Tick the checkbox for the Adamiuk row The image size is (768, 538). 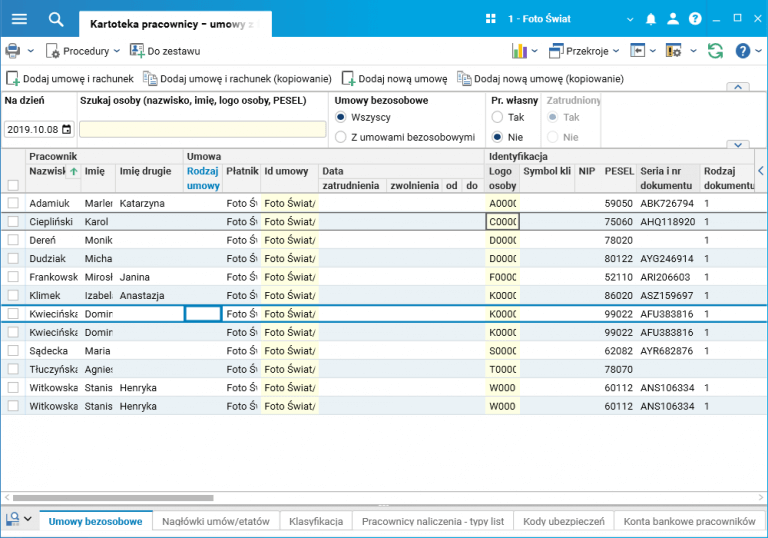pyautogui.click(x=13, y=203)
